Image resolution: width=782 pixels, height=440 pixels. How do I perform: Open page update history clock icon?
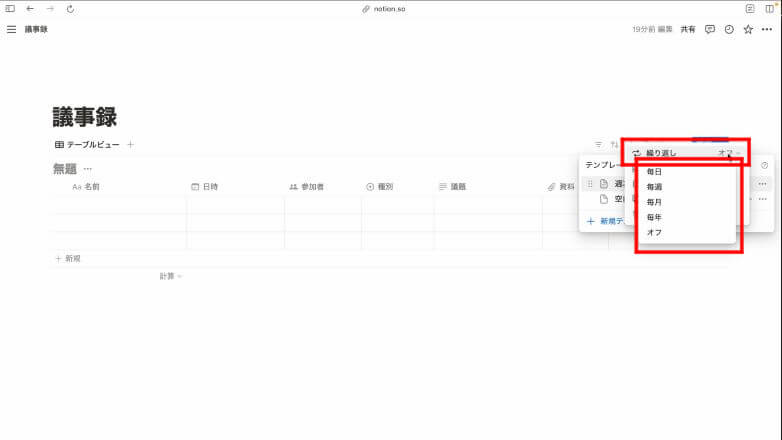click(729, 29)
